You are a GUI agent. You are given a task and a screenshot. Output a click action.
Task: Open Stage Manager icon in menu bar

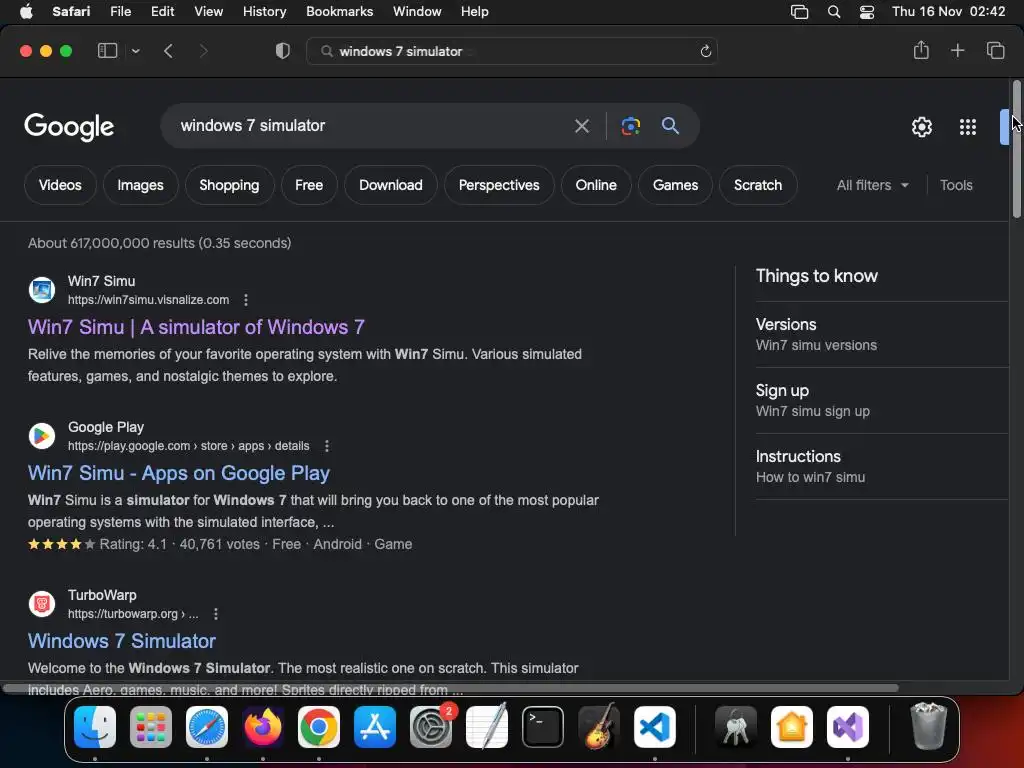pyautogui.click(x=799, y=12)
